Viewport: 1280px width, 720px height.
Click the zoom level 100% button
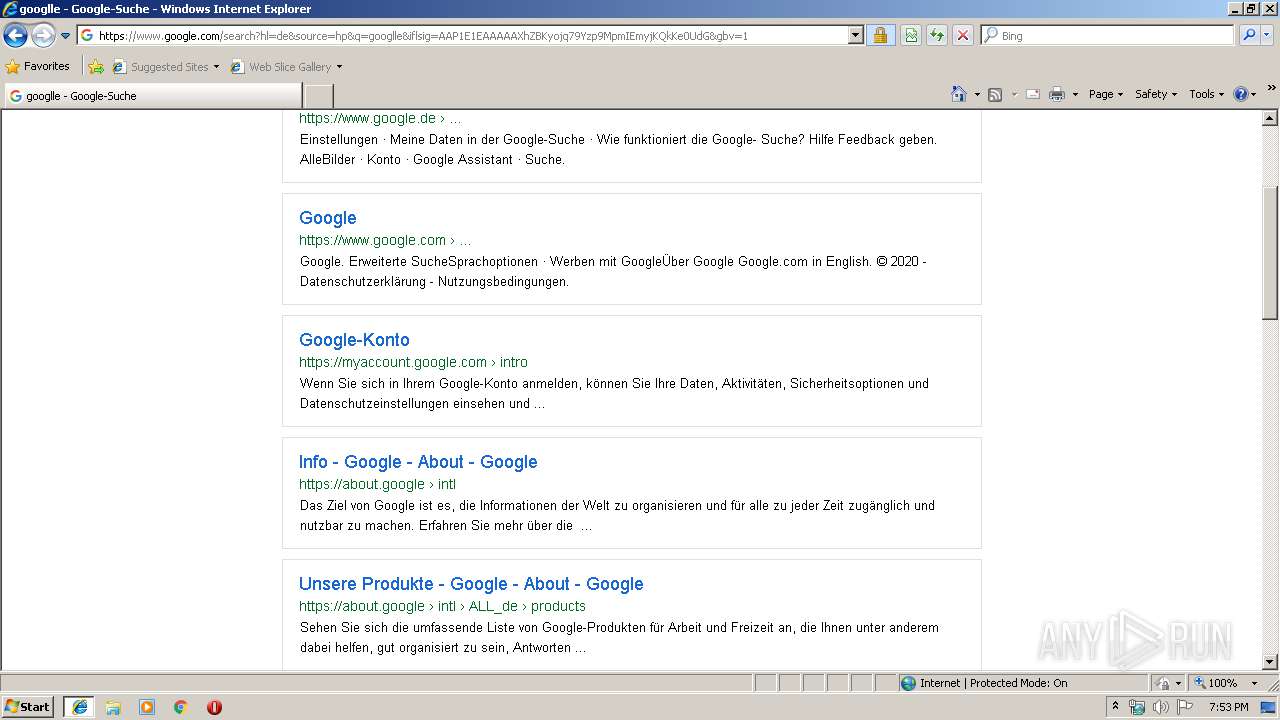coord(1215,683)
